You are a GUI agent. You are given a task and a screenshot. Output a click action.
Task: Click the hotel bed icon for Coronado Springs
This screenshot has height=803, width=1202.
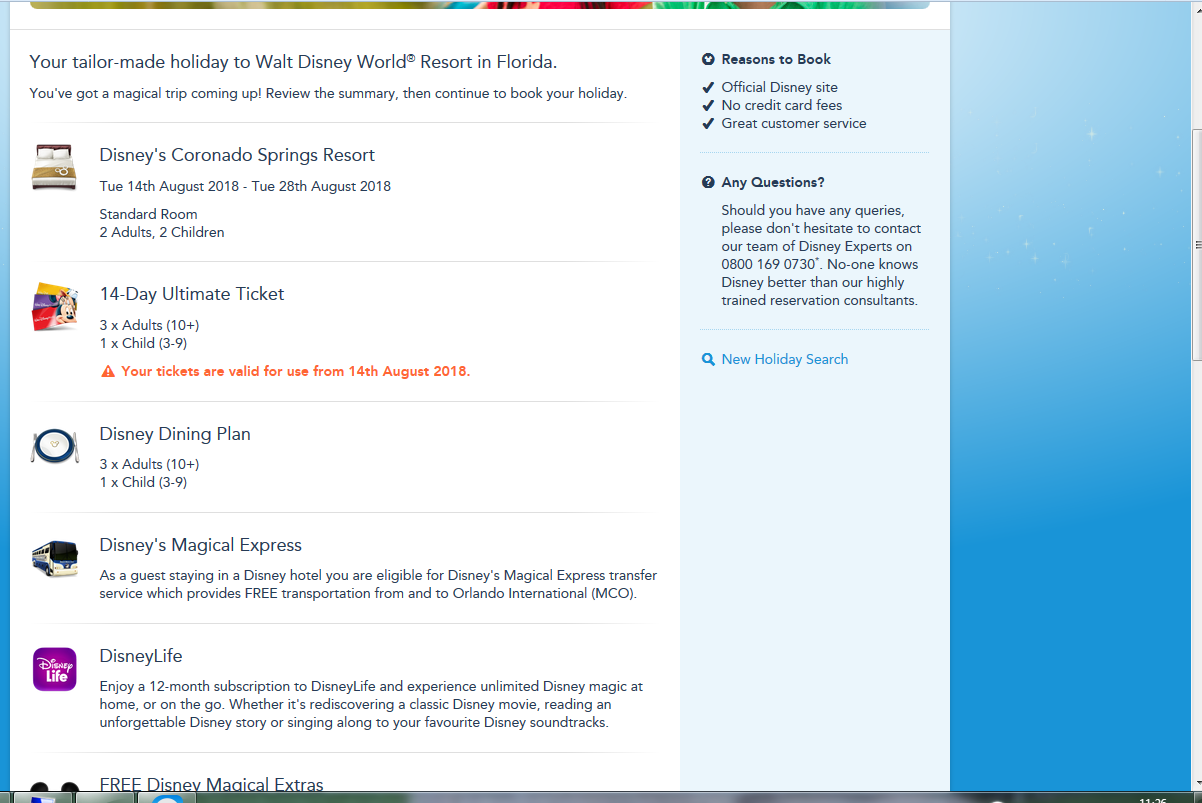click(x=54, y=167)
